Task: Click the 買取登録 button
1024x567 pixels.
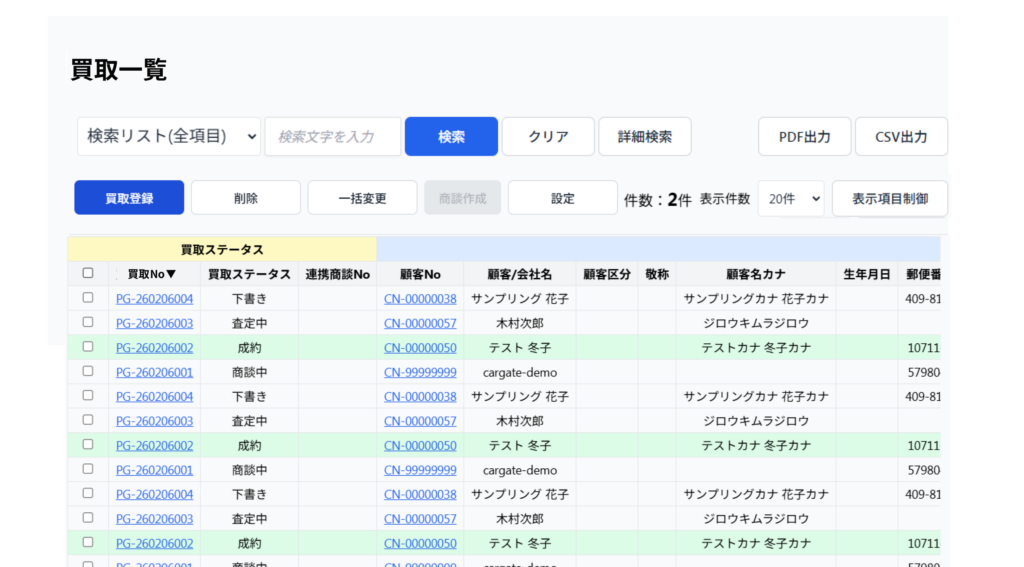Action: (x=129, y=198)
